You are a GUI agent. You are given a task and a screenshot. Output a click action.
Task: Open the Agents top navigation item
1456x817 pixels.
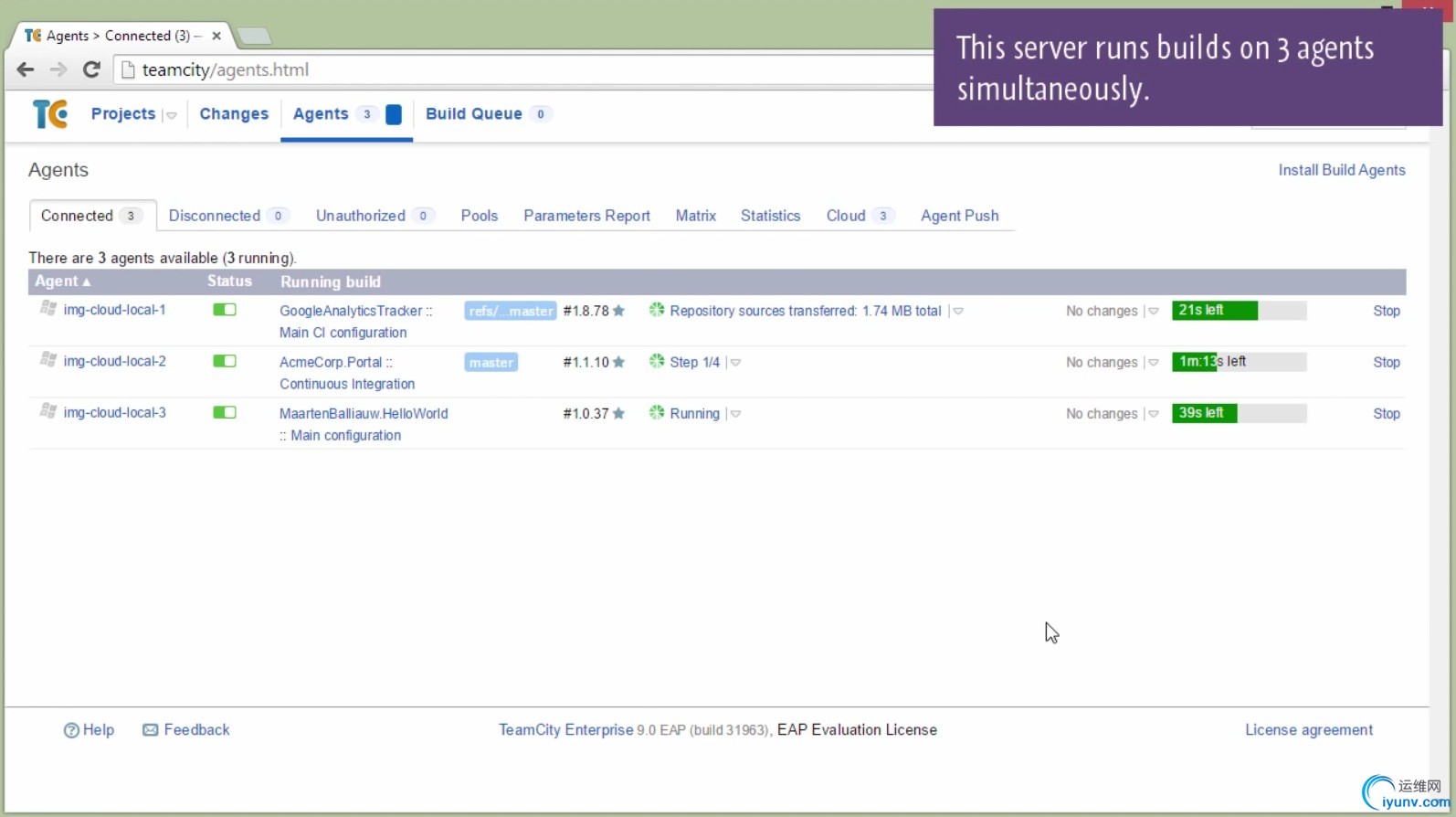pyautogui.click(x=321, y=114)
